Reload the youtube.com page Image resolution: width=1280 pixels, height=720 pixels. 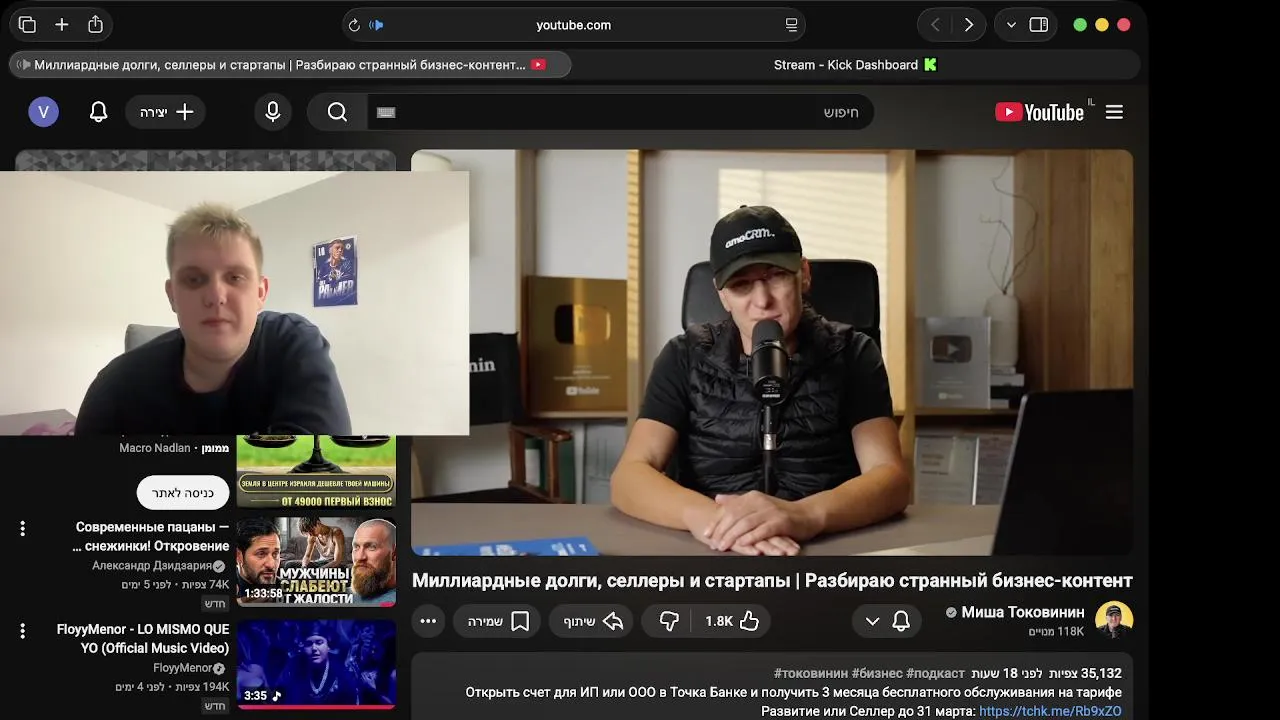pos(353,25)
